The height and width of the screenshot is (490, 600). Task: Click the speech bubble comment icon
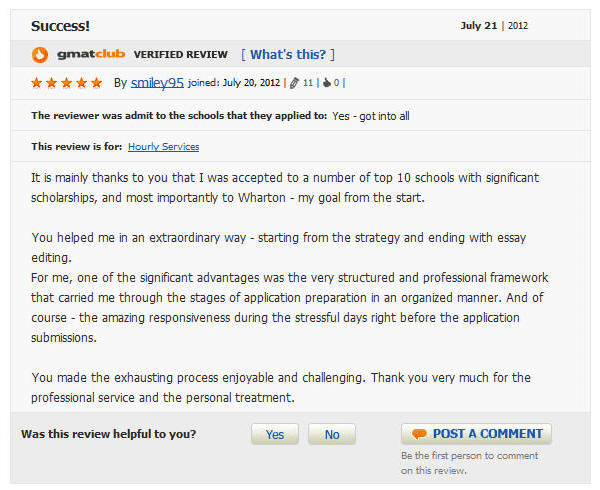click(x=419, y=434)
